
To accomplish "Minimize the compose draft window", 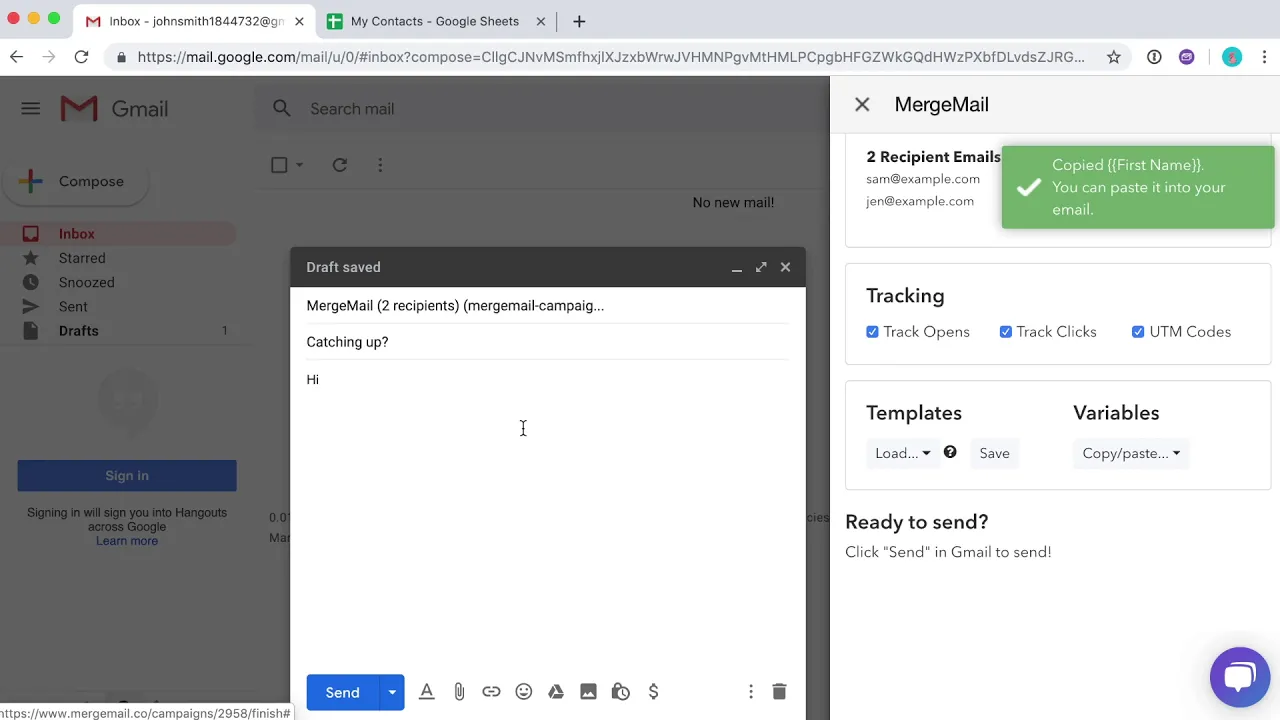I will (737, 267).
